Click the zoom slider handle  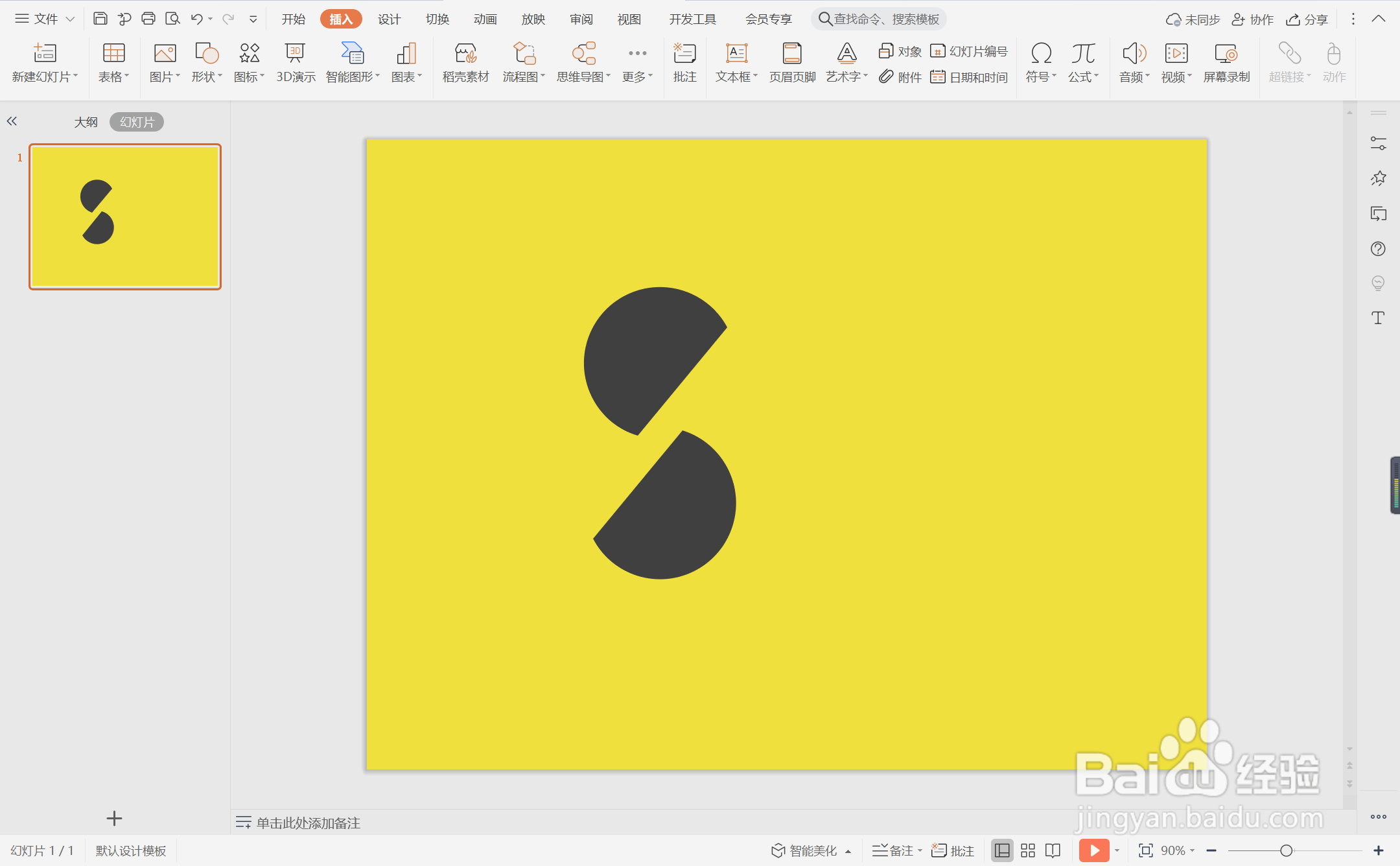point(1286,850)
